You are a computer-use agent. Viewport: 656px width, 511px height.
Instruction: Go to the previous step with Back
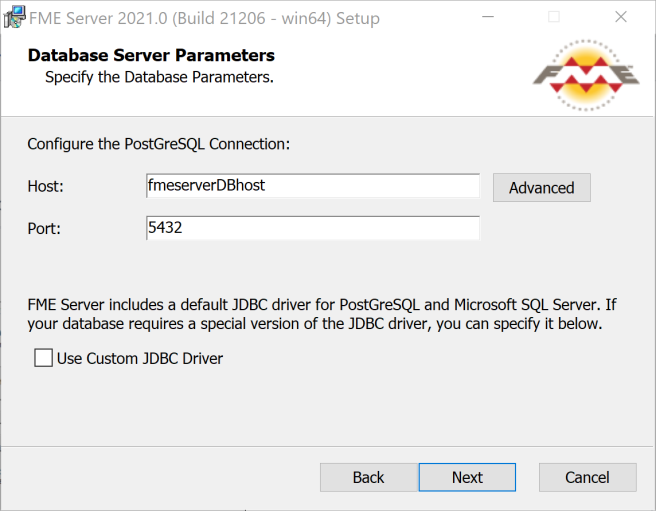[x=368, y=477]
